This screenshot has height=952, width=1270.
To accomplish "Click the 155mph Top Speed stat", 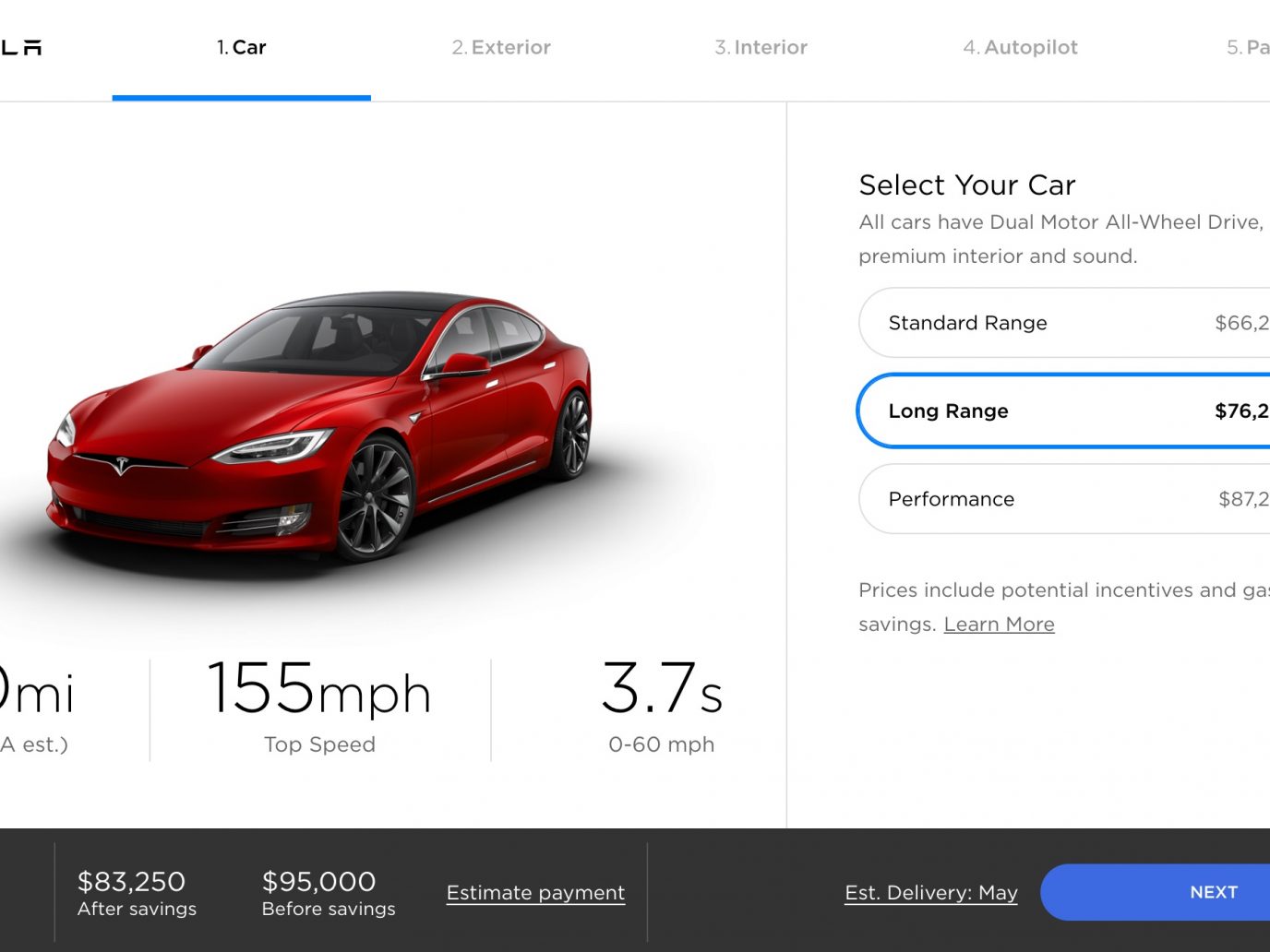I will tap(319, 707).
